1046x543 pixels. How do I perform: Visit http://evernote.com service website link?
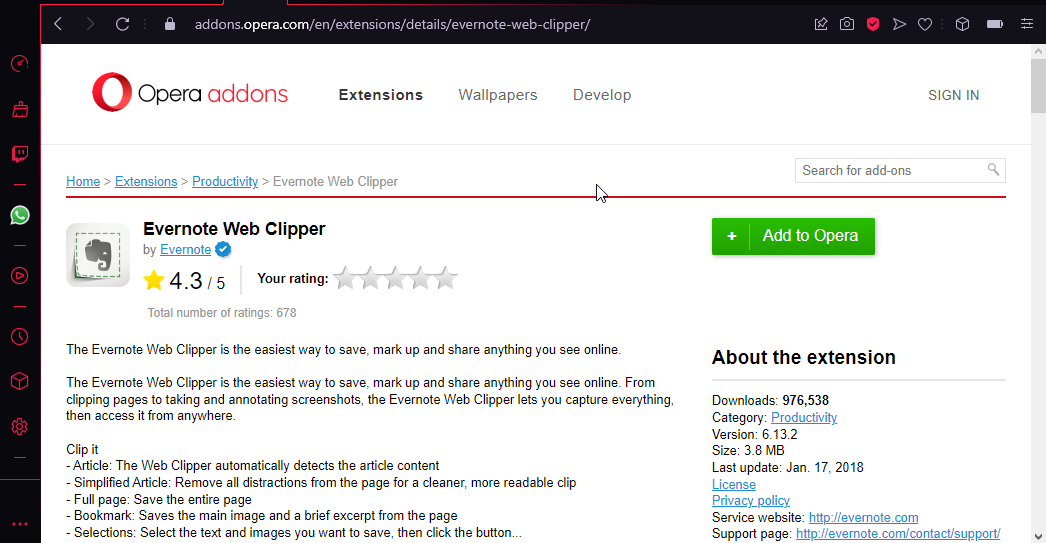point(863,518)
